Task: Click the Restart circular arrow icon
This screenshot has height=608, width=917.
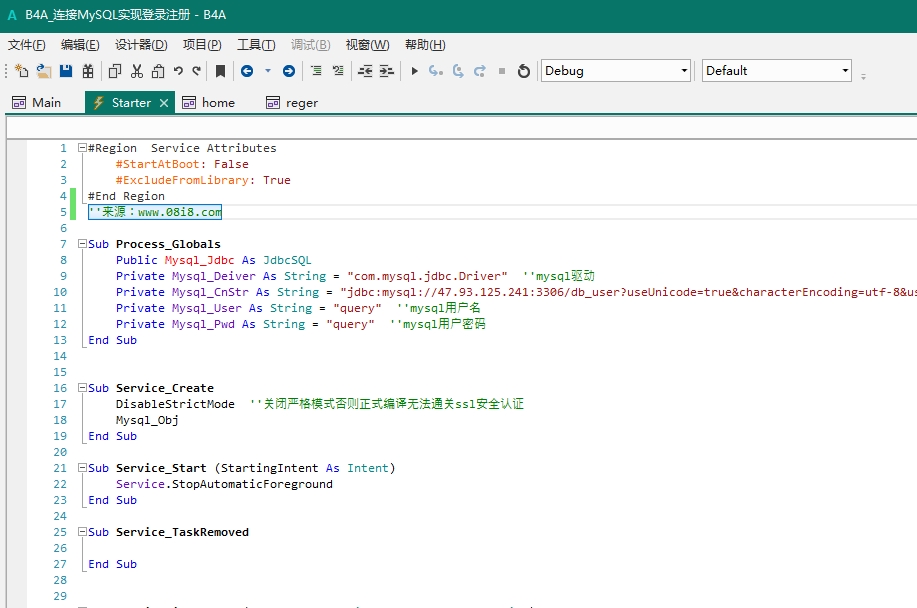Action: pos(523,71)
